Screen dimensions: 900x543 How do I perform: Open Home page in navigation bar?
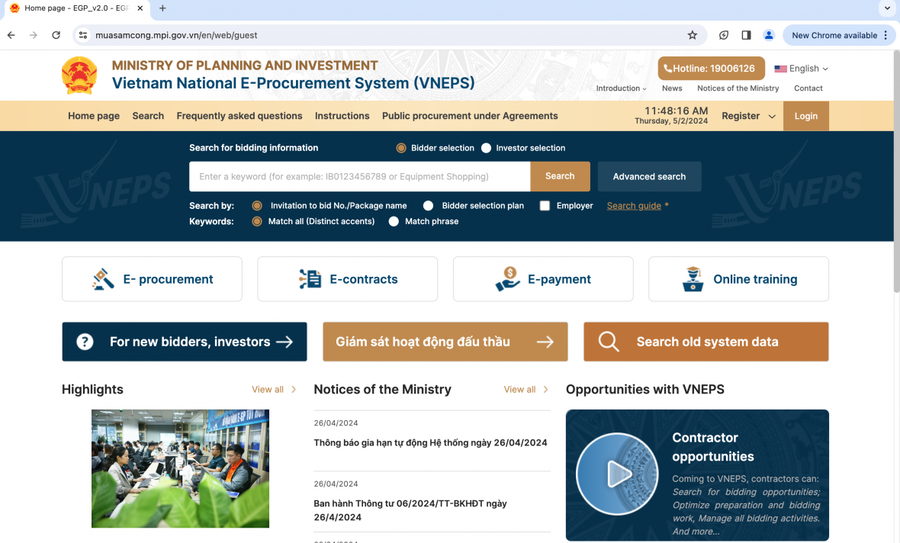pyautogui.click(x=94, y=116)
